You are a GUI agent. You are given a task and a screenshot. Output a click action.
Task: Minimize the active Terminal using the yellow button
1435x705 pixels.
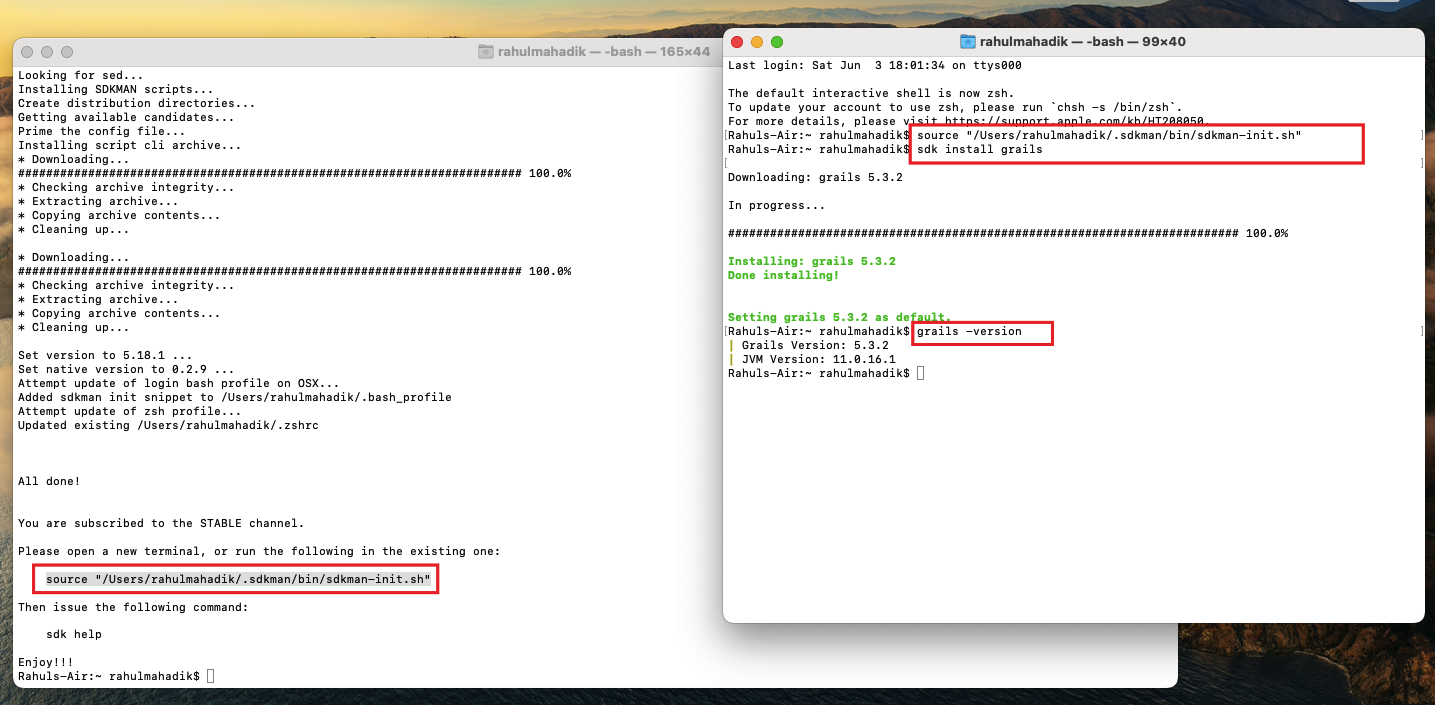755,42
